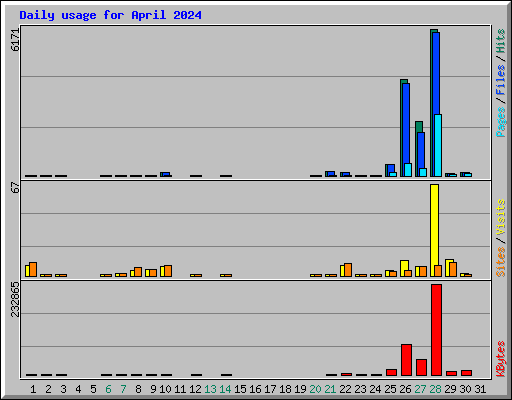Select the red KBytes bar for day 27
512x400 pixels.
point(421,367)
